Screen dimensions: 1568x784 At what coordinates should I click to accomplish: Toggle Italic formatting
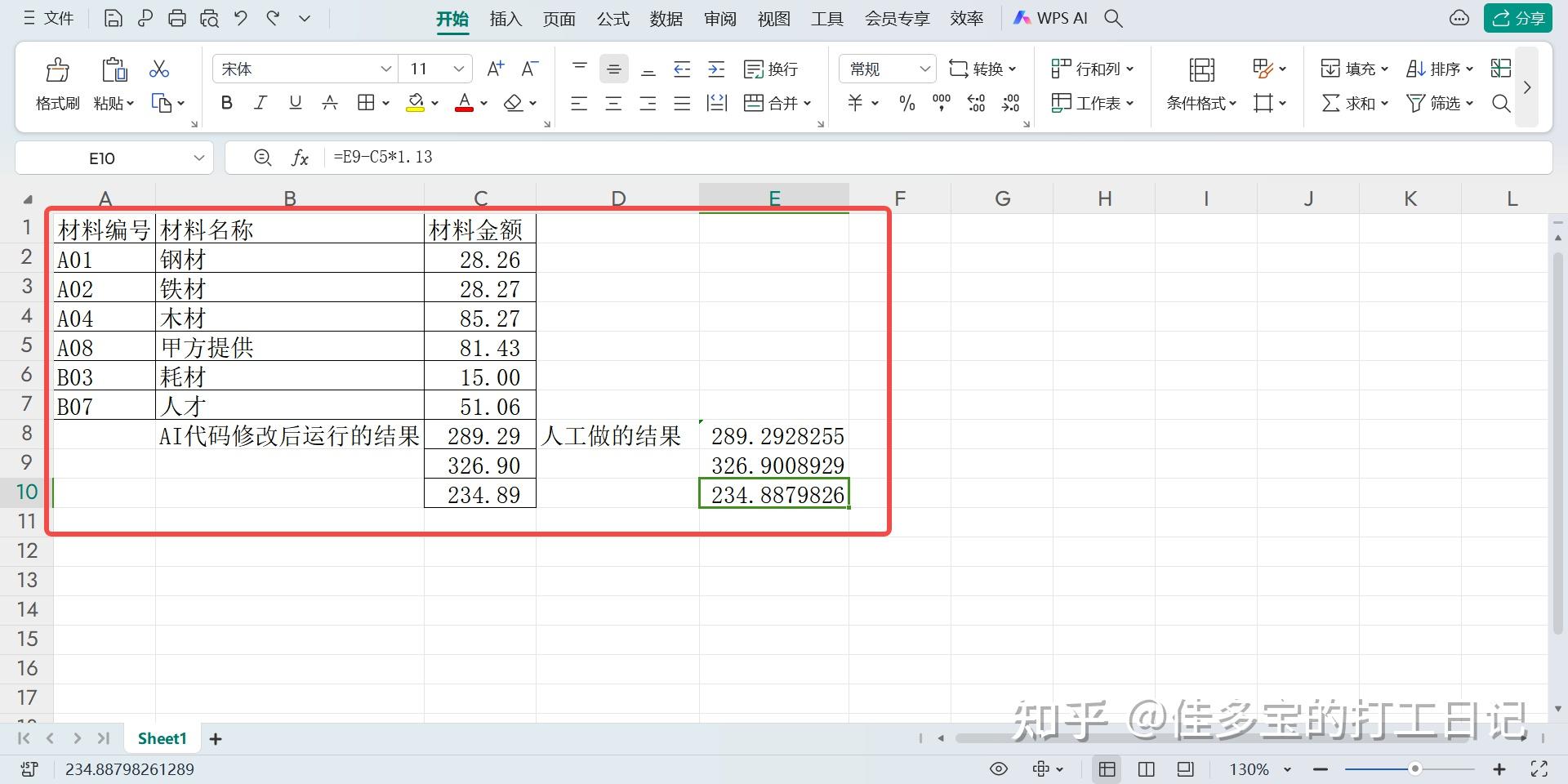pyautogui.click(x=261, y=103)
